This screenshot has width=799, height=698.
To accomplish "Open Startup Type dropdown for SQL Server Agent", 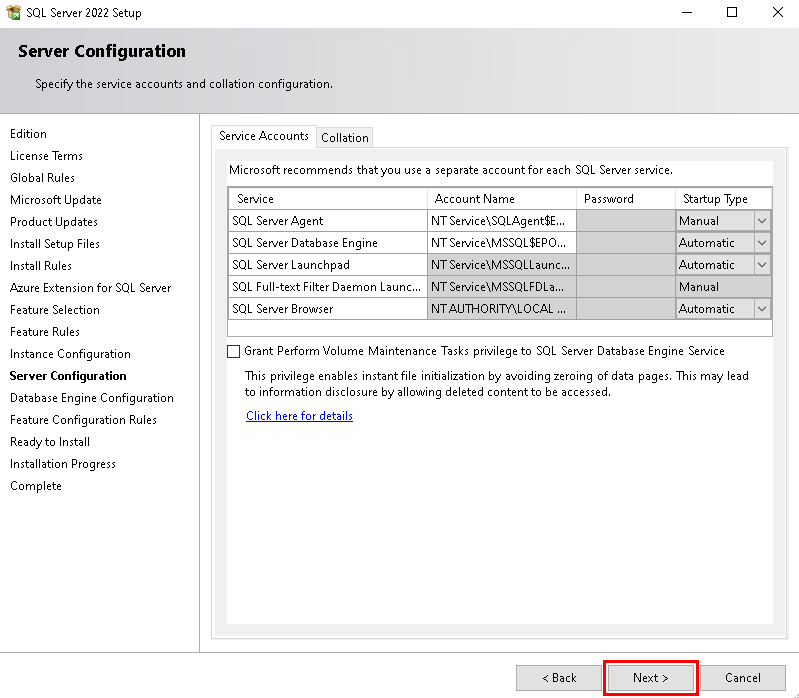I will click(x=762, y=221).
